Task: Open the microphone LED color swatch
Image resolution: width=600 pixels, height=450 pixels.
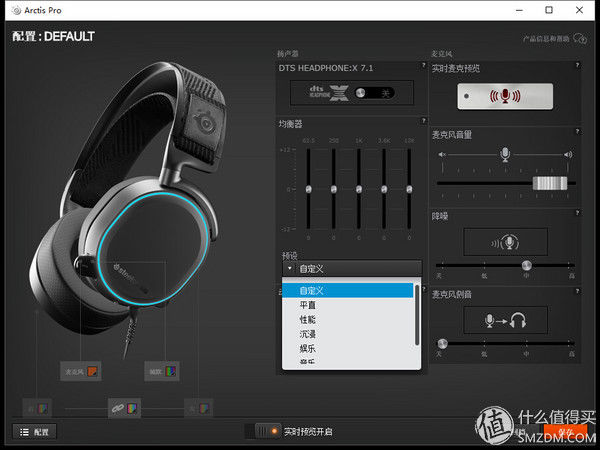Action: (92, 371)
